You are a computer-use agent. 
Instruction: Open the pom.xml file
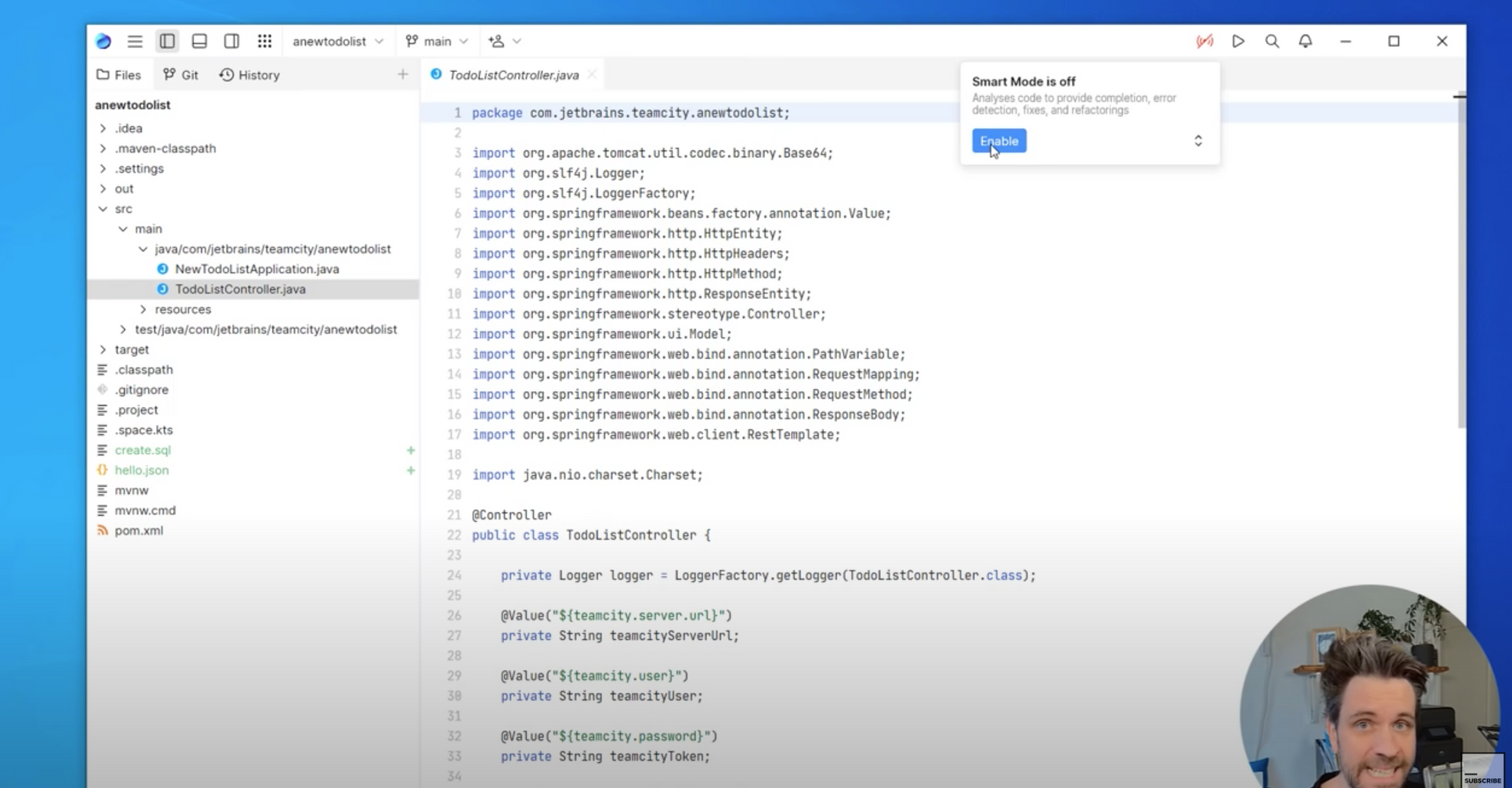[138, 530]
